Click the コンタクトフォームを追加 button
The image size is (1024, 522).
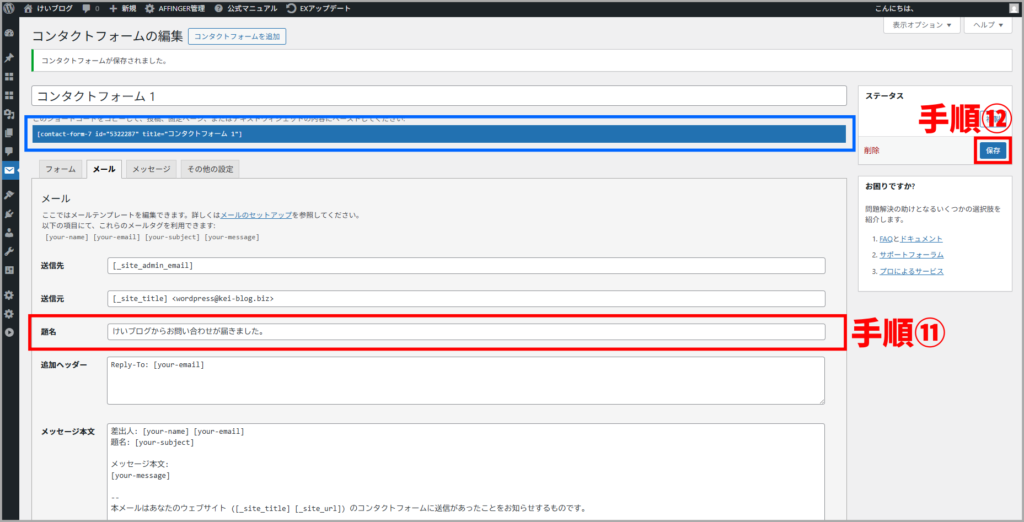click(237, 37)
